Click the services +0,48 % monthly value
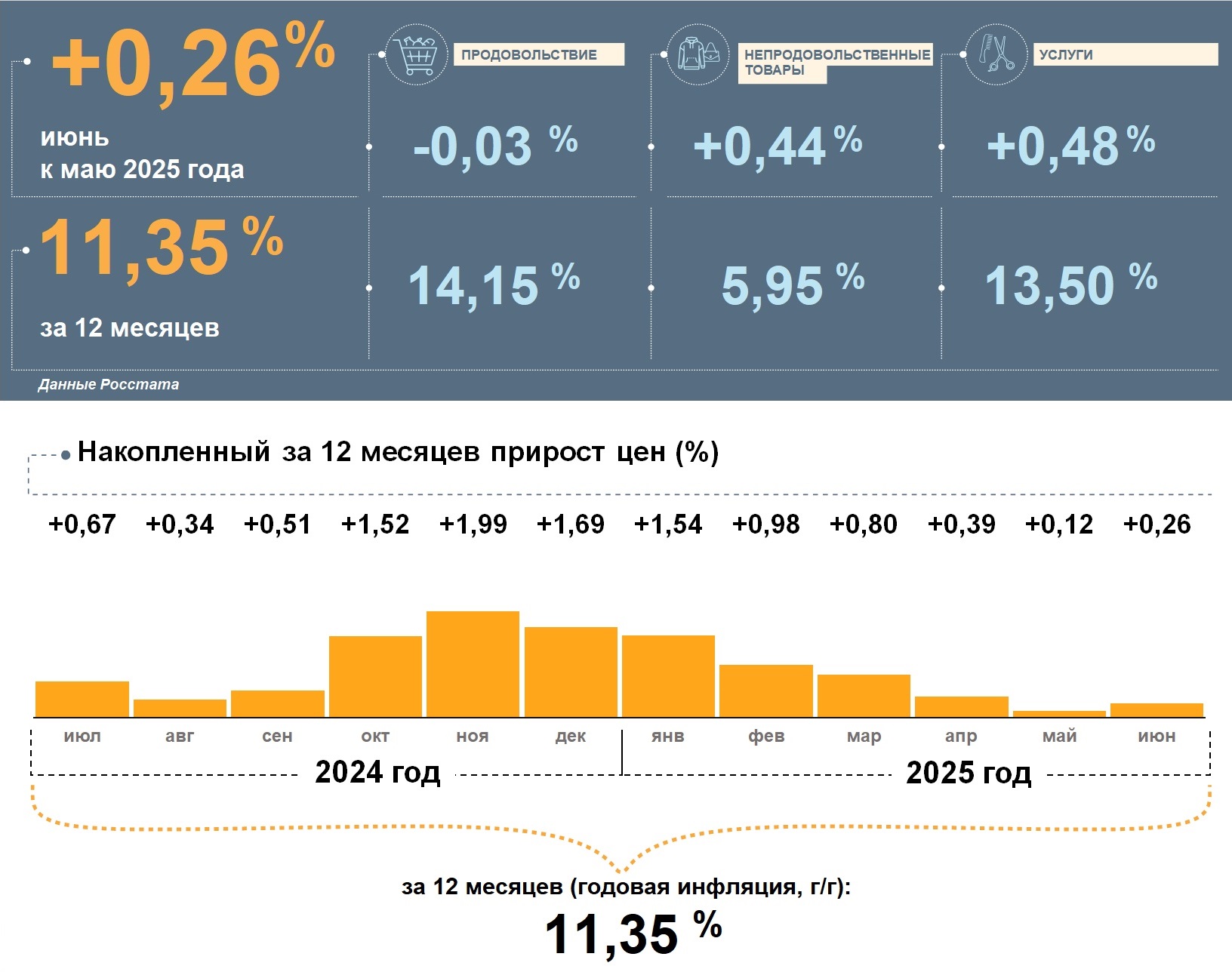The height and width of the screenshot is (972, 1232). (x=1070, y=145)
